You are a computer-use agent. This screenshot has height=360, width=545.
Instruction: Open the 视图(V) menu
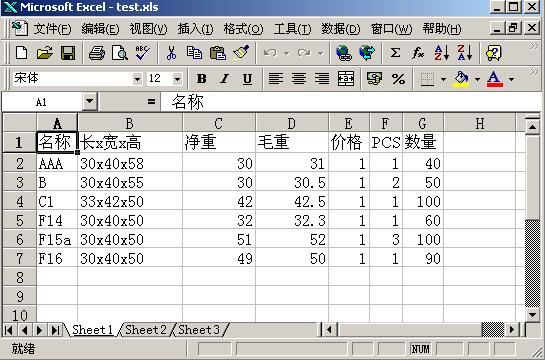pyautogui.click(x=148, y=29)
